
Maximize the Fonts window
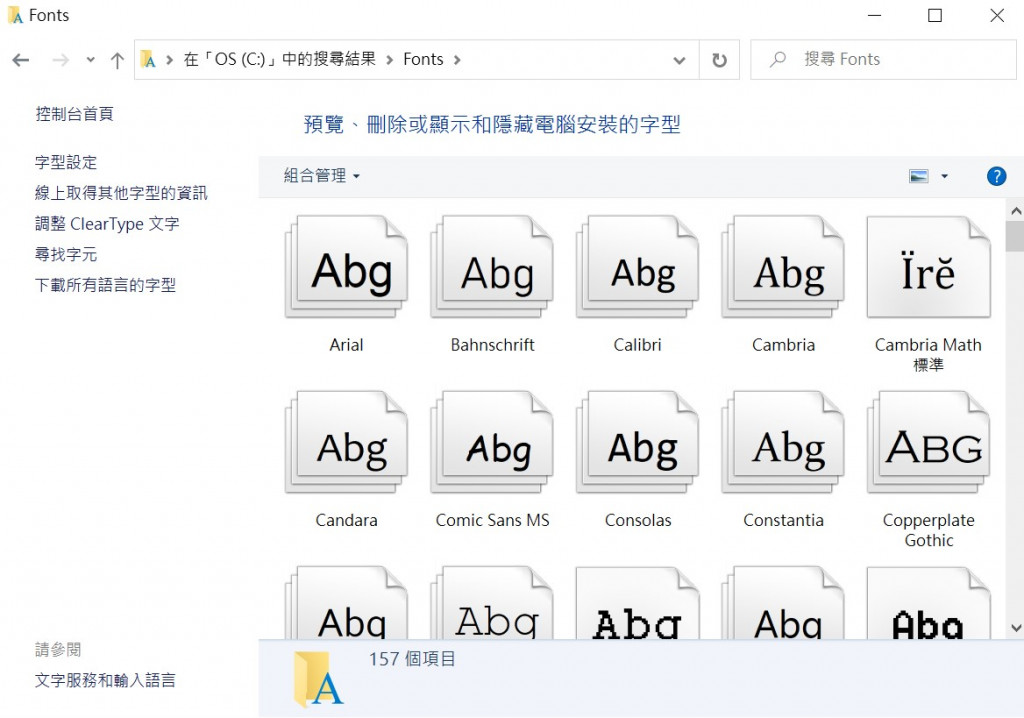[x=935, y=15]
